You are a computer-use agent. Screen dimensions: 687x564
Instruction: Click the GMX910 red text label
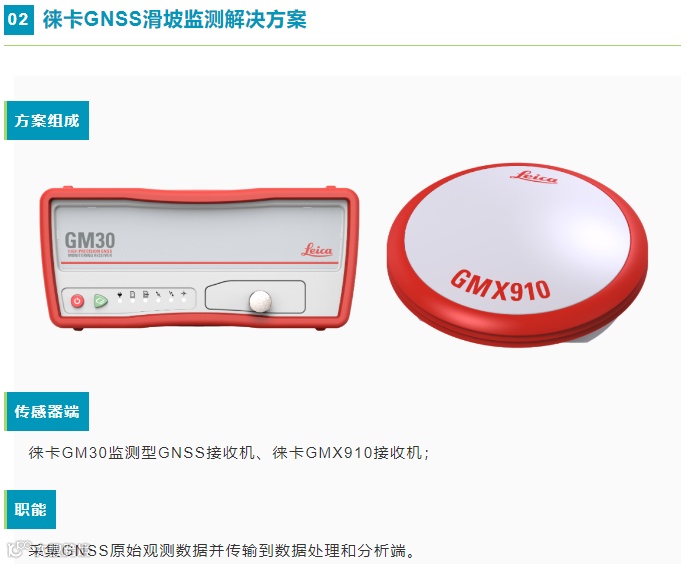(500, 287)
